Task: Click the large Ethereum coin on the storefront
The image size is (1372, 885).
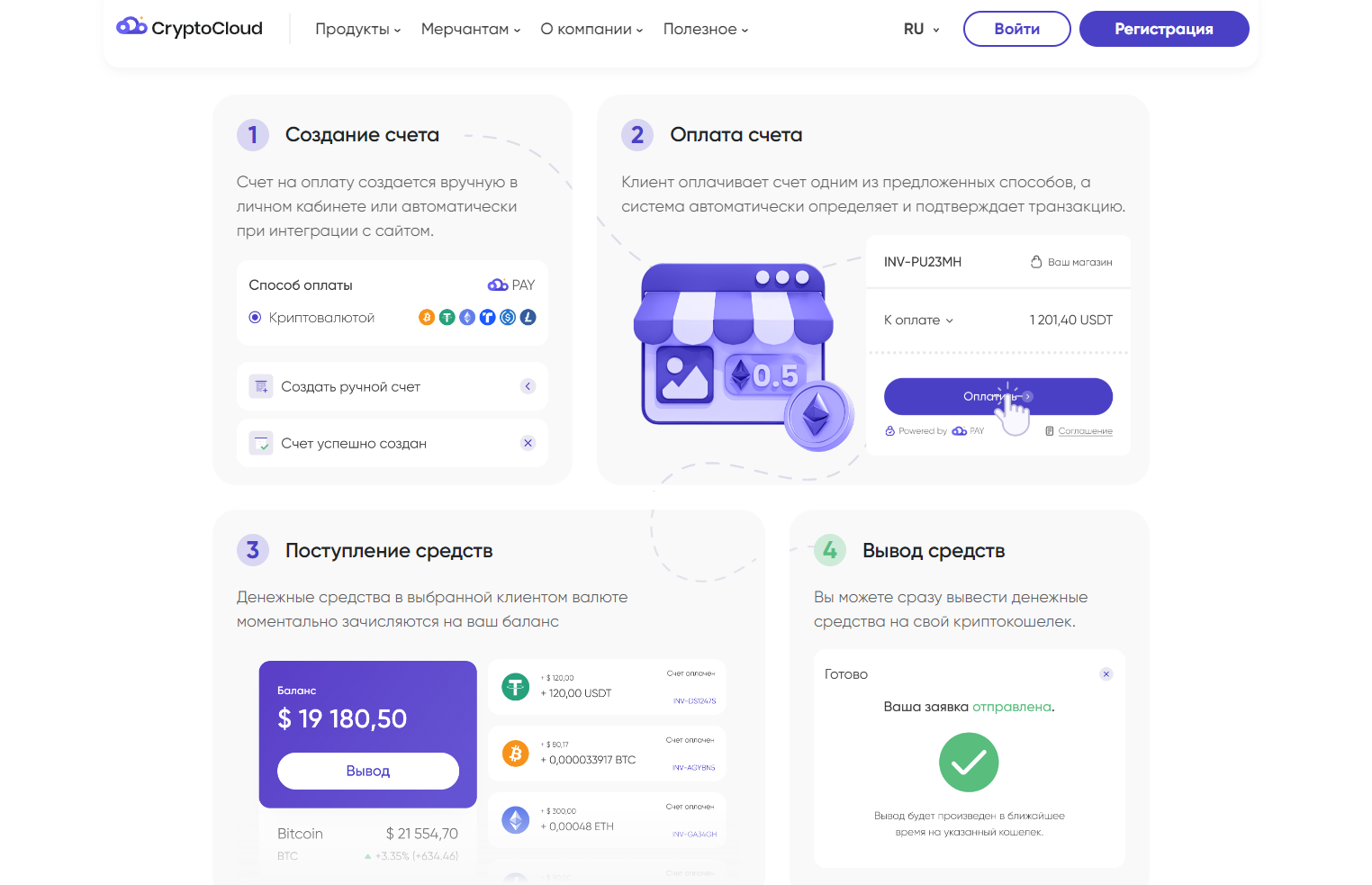Action: (817, 416)
